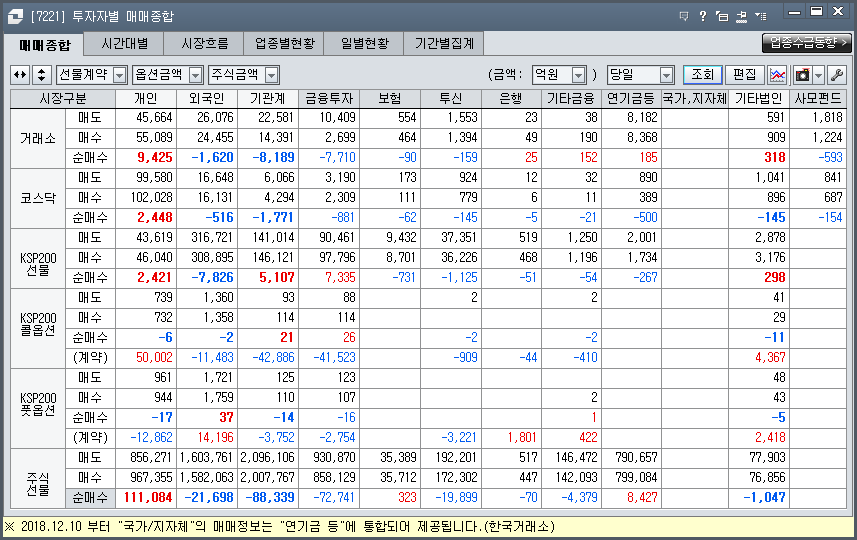
Task: Click the 기타법인 column header
Action: [759, 98]
